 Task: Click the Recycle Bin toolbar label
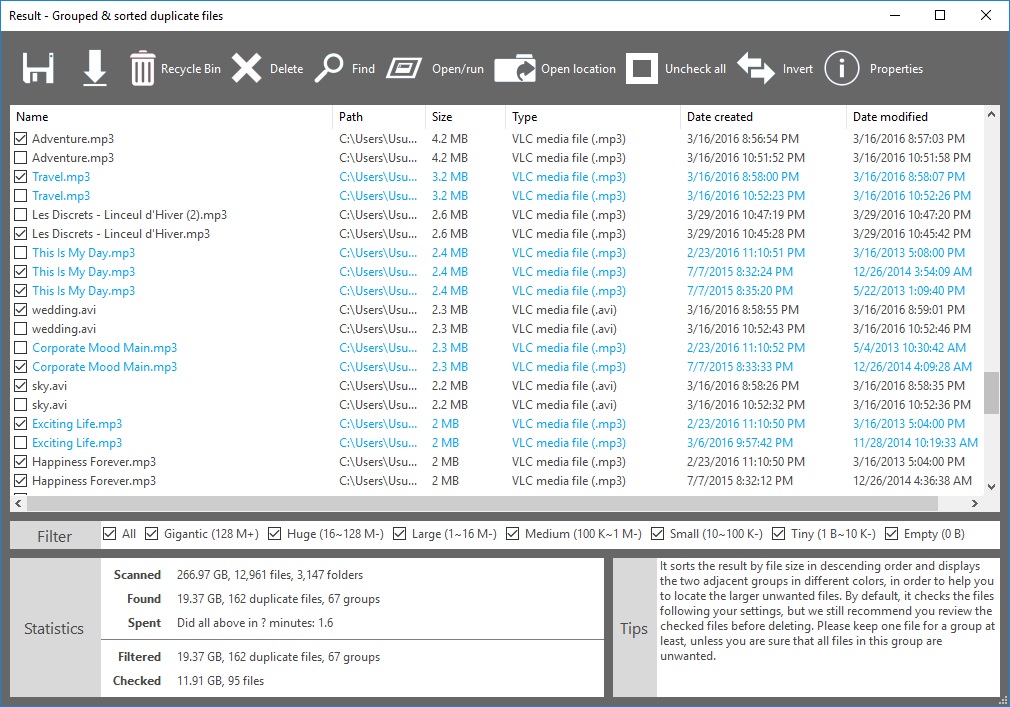coord(191,69)
